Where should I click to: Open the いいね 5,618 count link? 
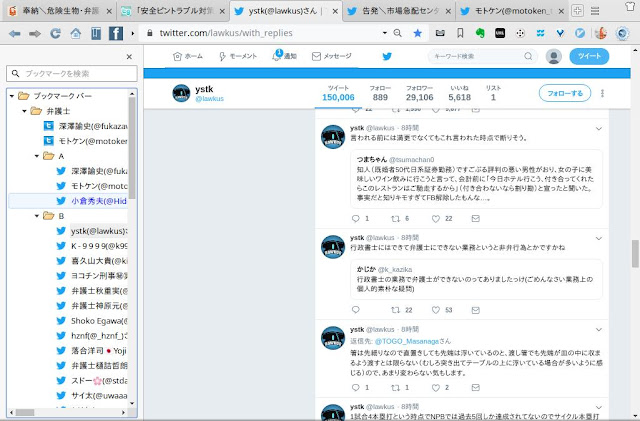(459, 94)
